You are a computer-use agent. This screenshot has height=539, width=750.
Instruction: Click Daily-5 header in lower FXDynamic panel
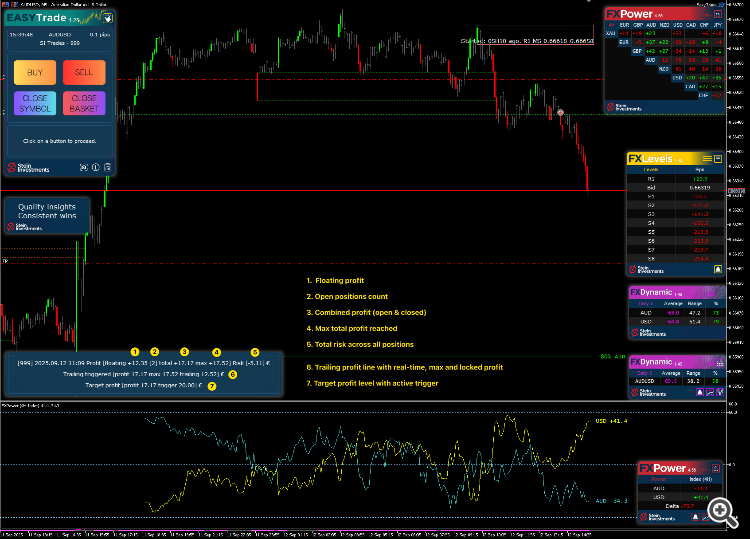point(644,373)
